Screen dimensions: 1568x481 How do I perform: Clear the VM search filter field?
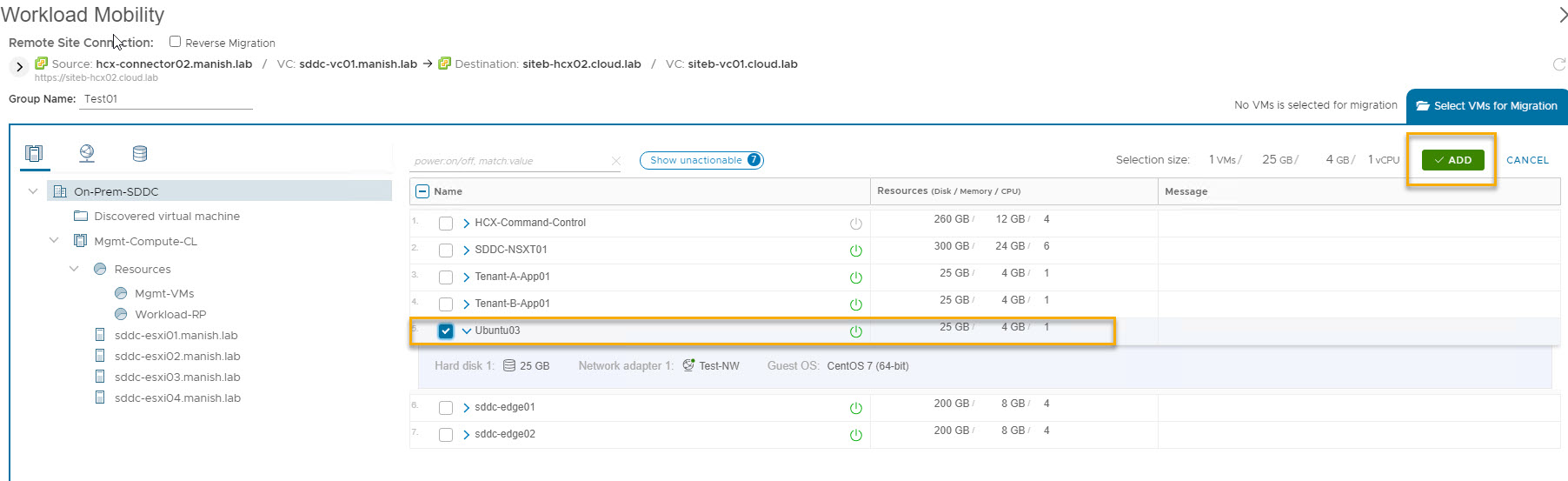tap(615, 161)
